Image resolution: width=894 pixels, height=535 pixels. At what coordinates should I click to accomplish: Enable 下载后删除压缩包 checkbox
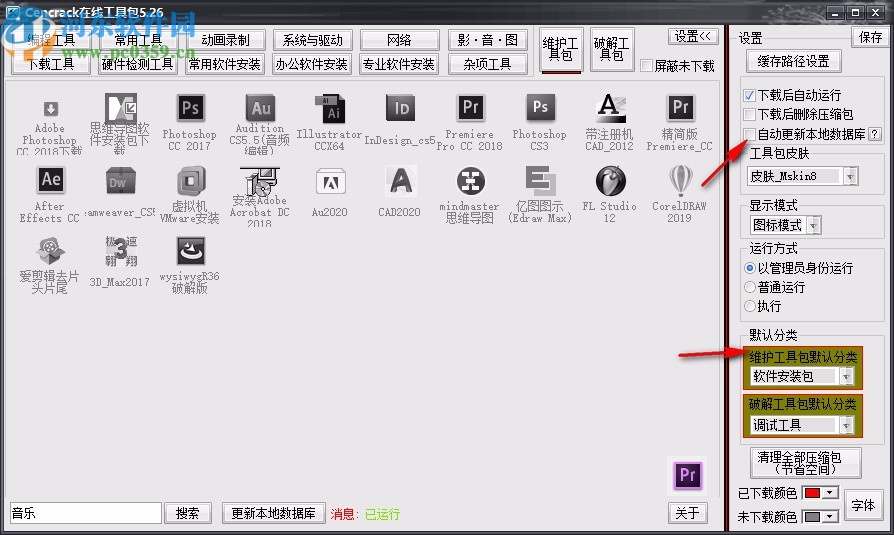click(x=750, y=115)
